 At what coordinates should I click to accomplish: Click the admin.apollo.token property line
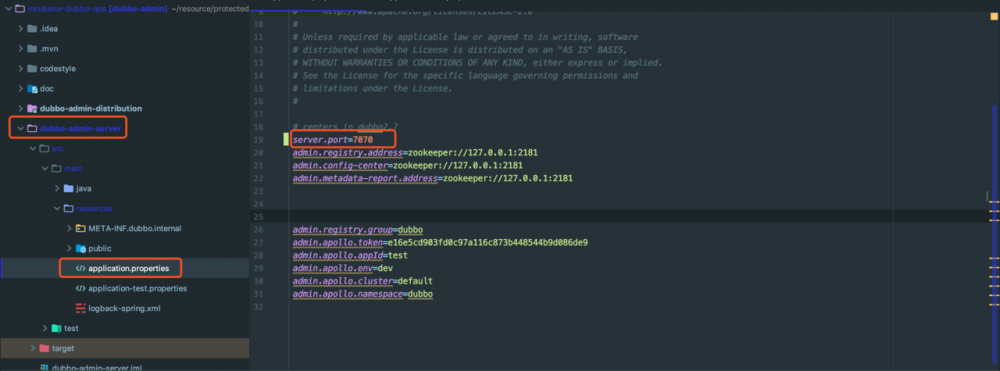[440, 242]
